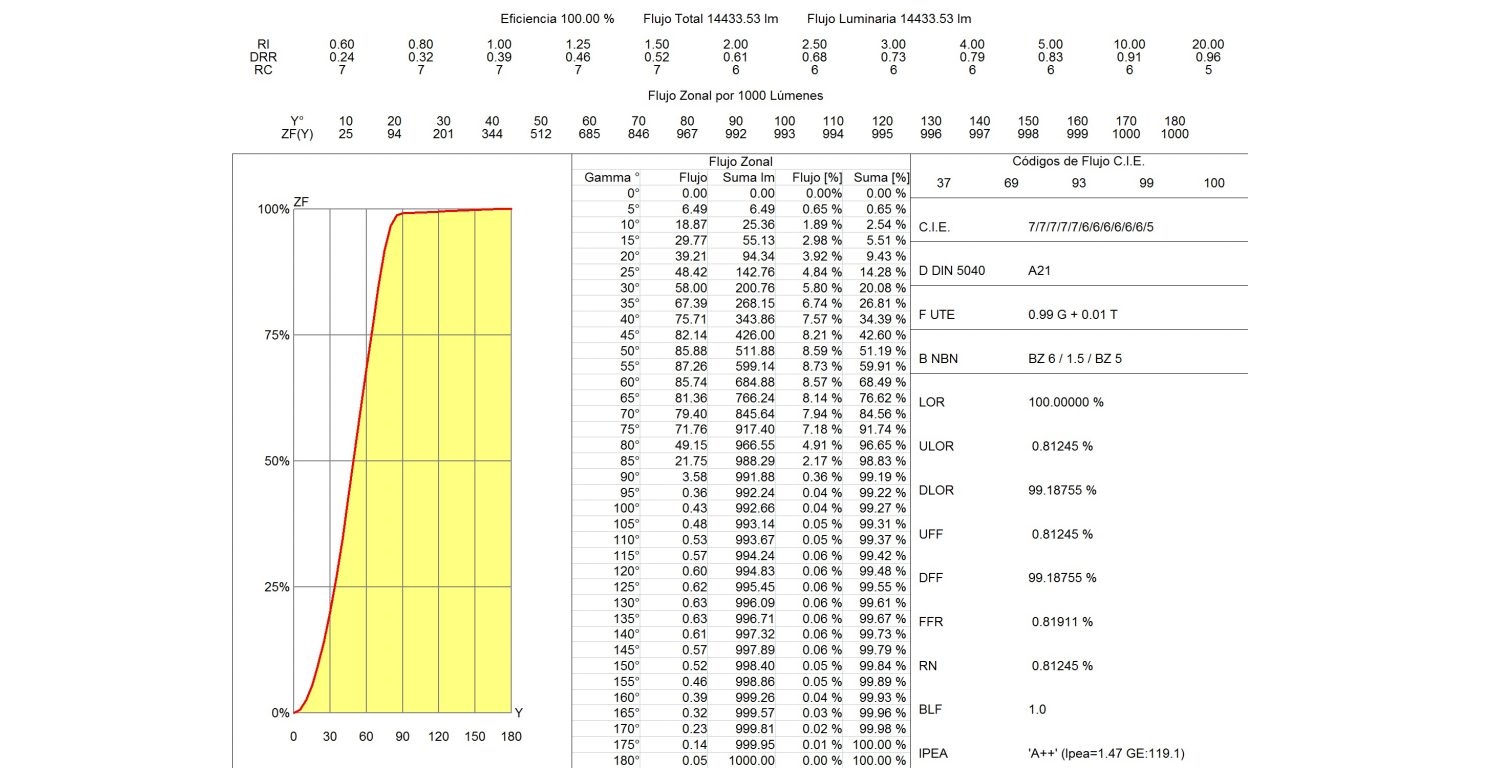Click the "Flujo Zonal por 1000 Lúmenes" heading

pyautogui.click(x=735, y=96)
